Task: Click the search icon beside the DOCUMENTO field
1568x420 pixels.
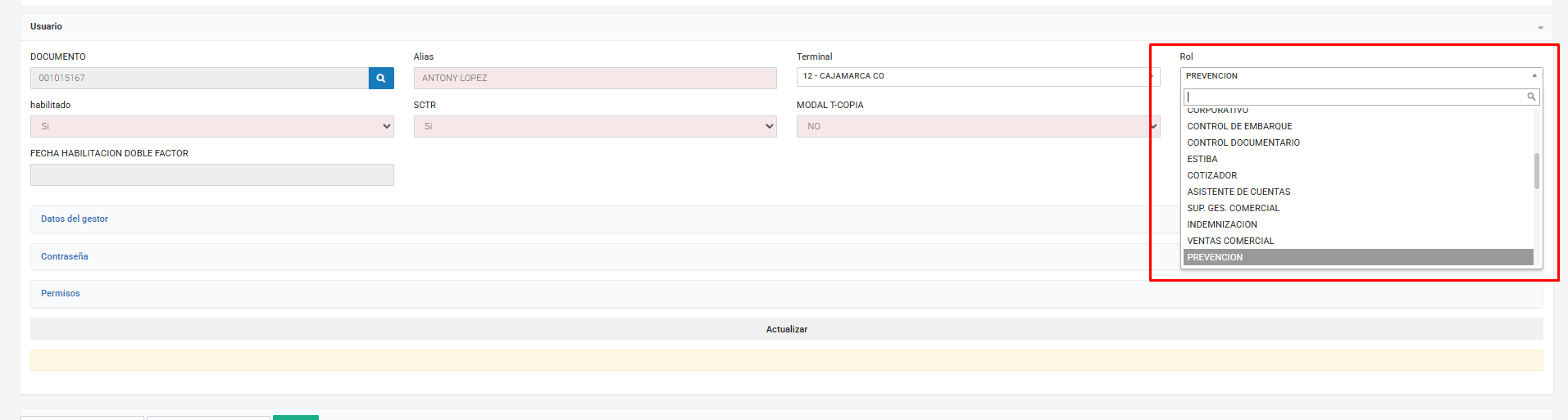Action: click(381, 78)
